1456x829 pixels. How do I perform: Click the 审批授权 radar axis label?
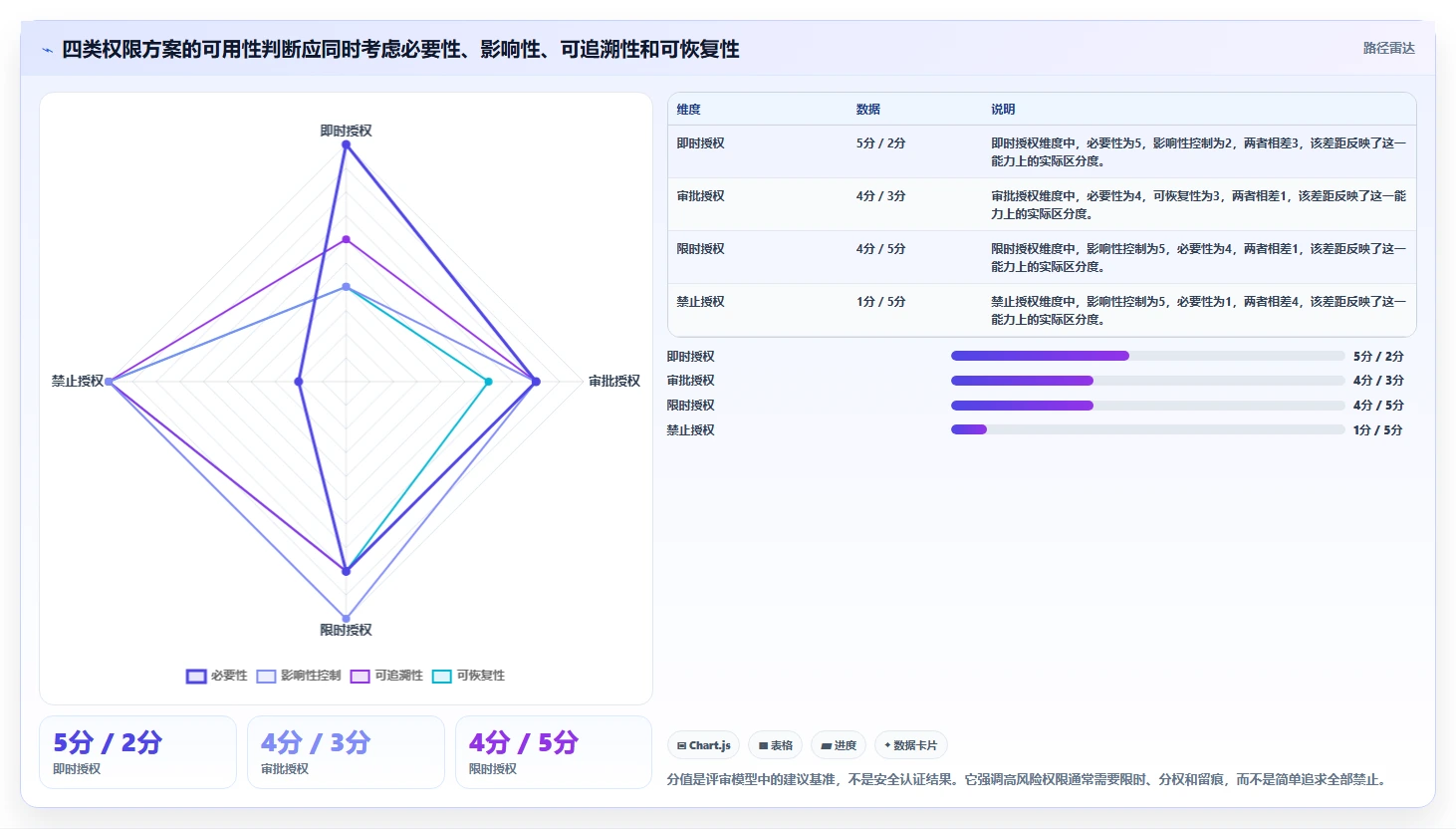(x=614, y=381)
